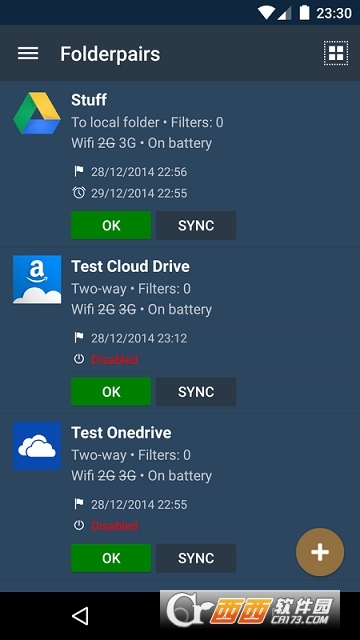
Task: Tap the Google Drive icon for Stuff
Action: [37, 113]
